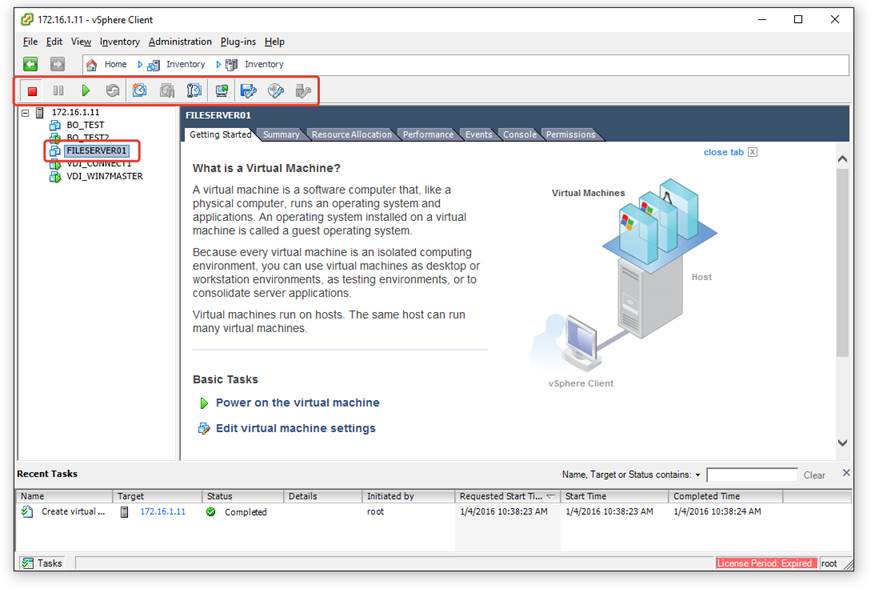Power off the VM with the red stop icon

pos(32,91)
